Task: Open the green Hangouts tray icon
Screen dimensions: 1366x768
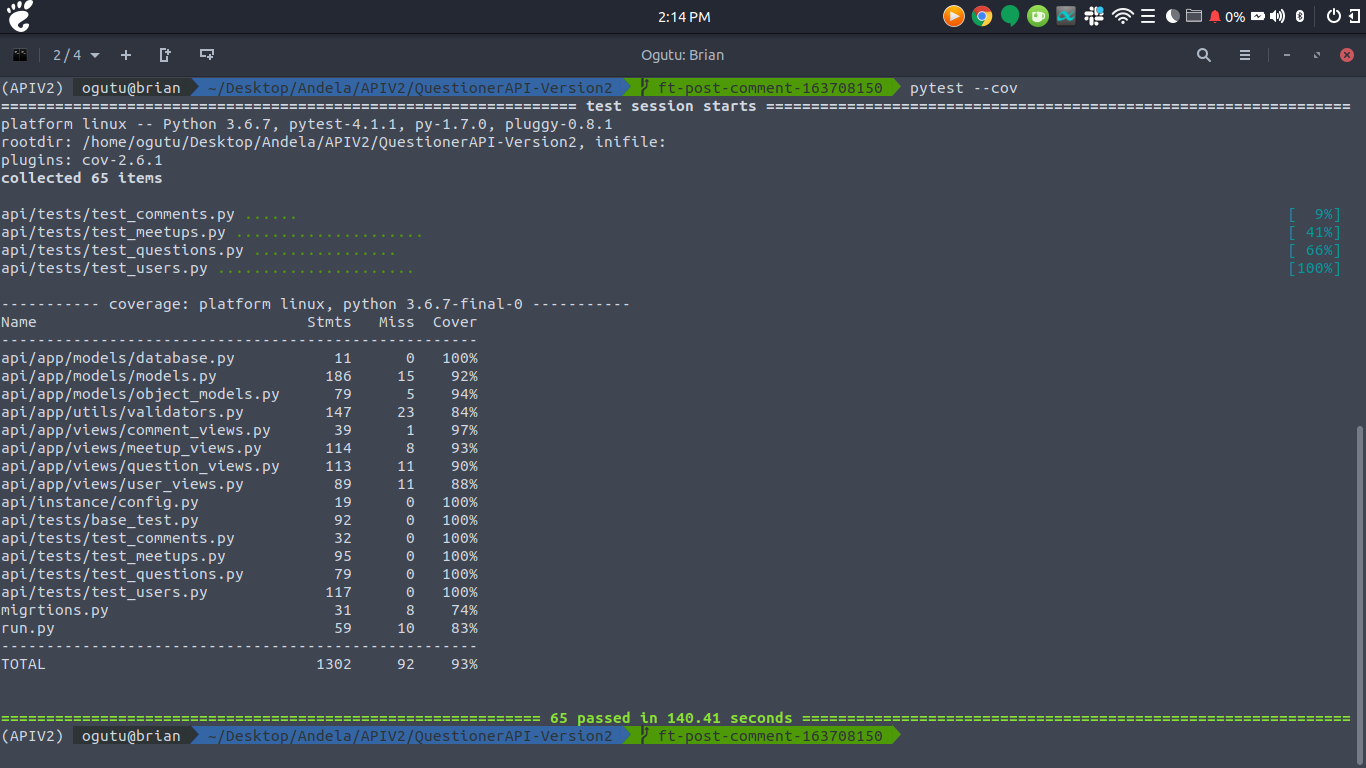Action: [x=1010, y=16]
